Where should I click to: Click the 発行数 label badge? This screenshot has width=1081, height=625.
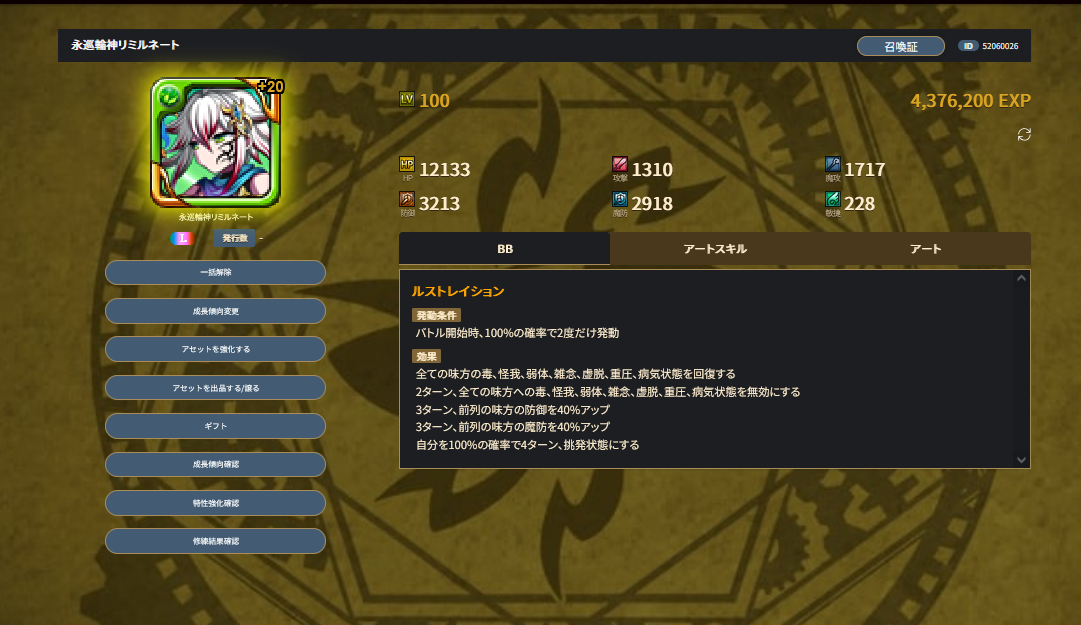[x=234, y=238]
